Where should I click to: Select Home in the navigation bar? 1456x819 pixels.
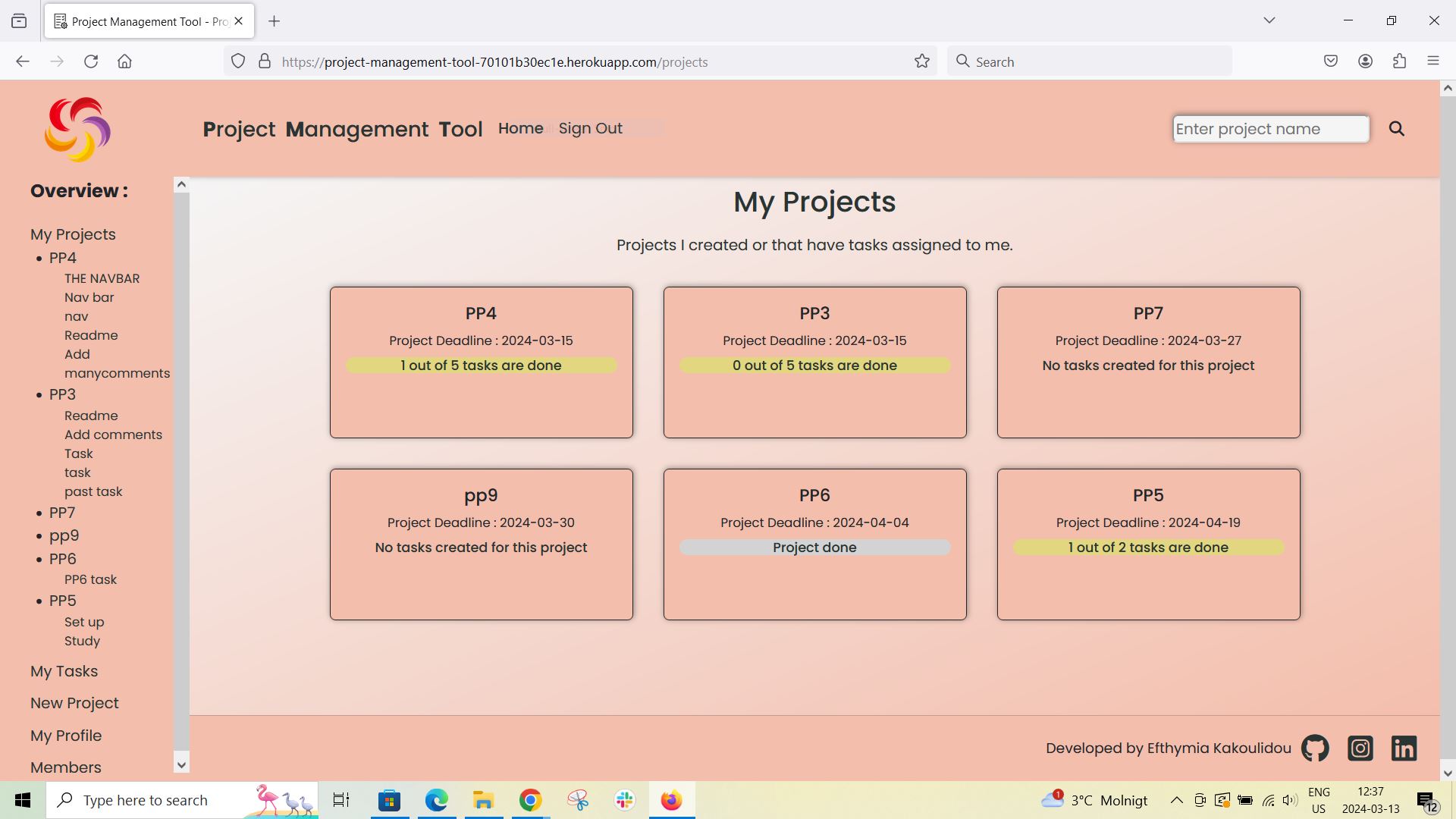(520, 128)
